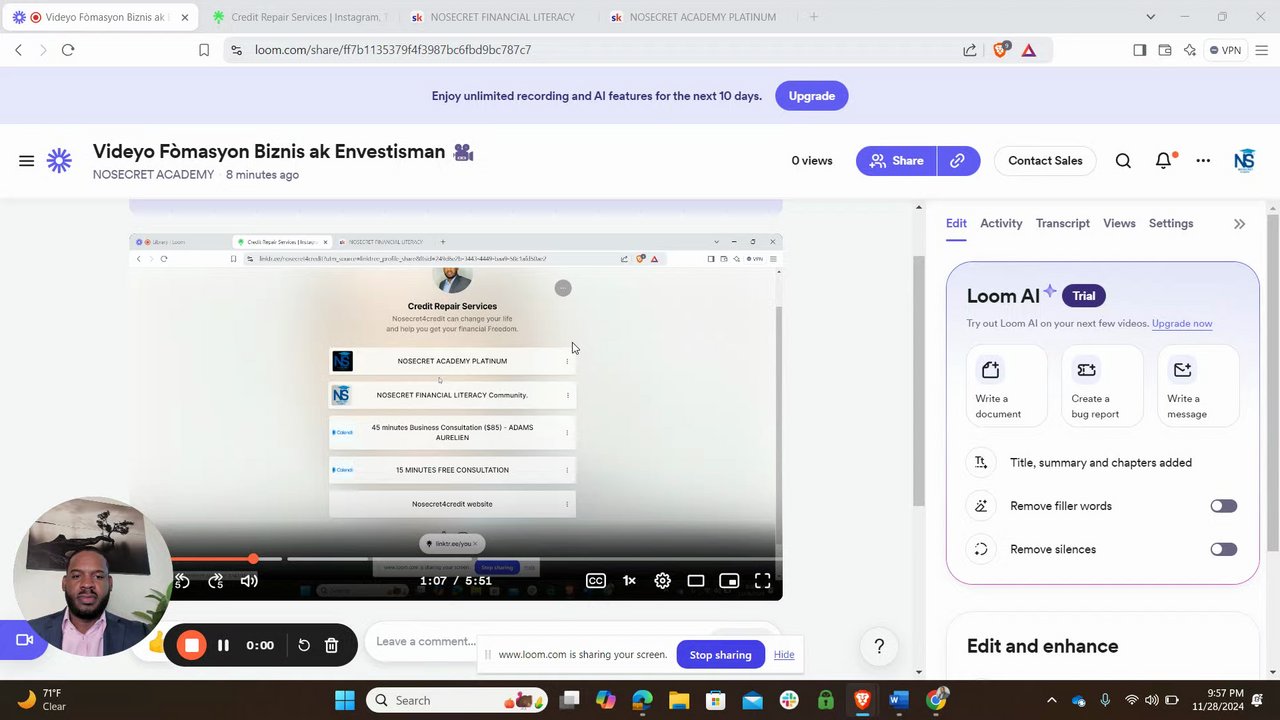
Task: Open video player settings gear
Action: point(662,581)
